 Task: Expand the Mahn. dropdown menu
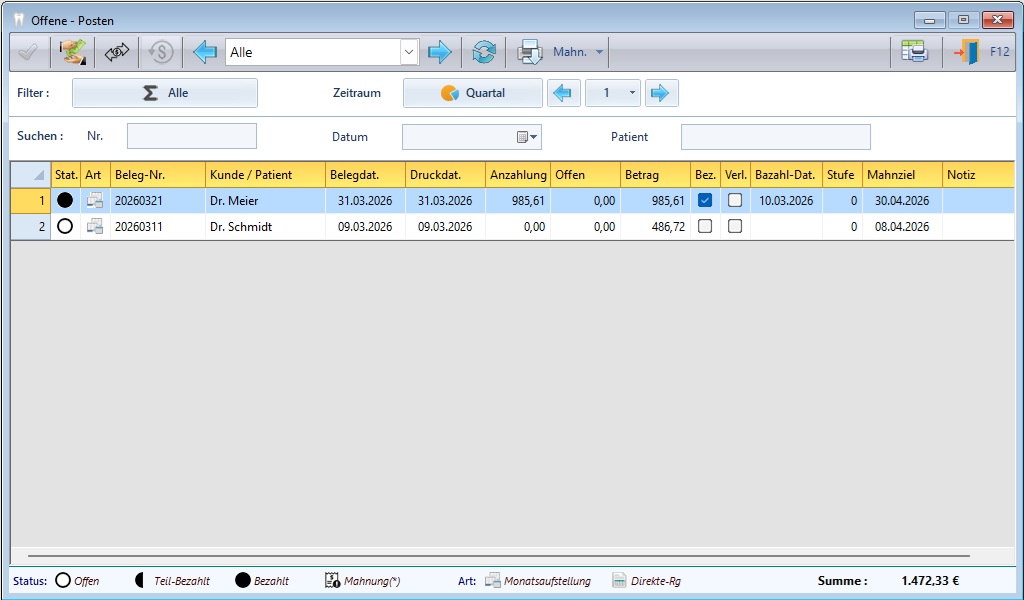(599, 52)
